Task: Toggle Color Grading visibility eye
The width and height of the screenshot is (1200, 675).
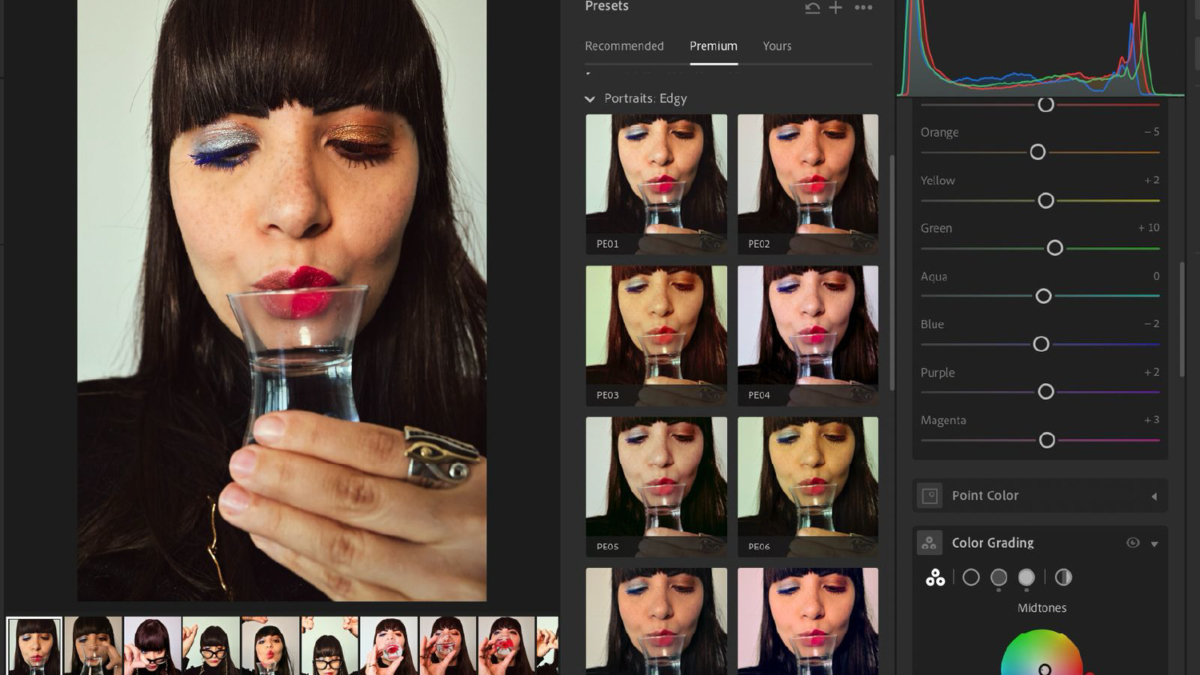Action: tap(1133, 543)
